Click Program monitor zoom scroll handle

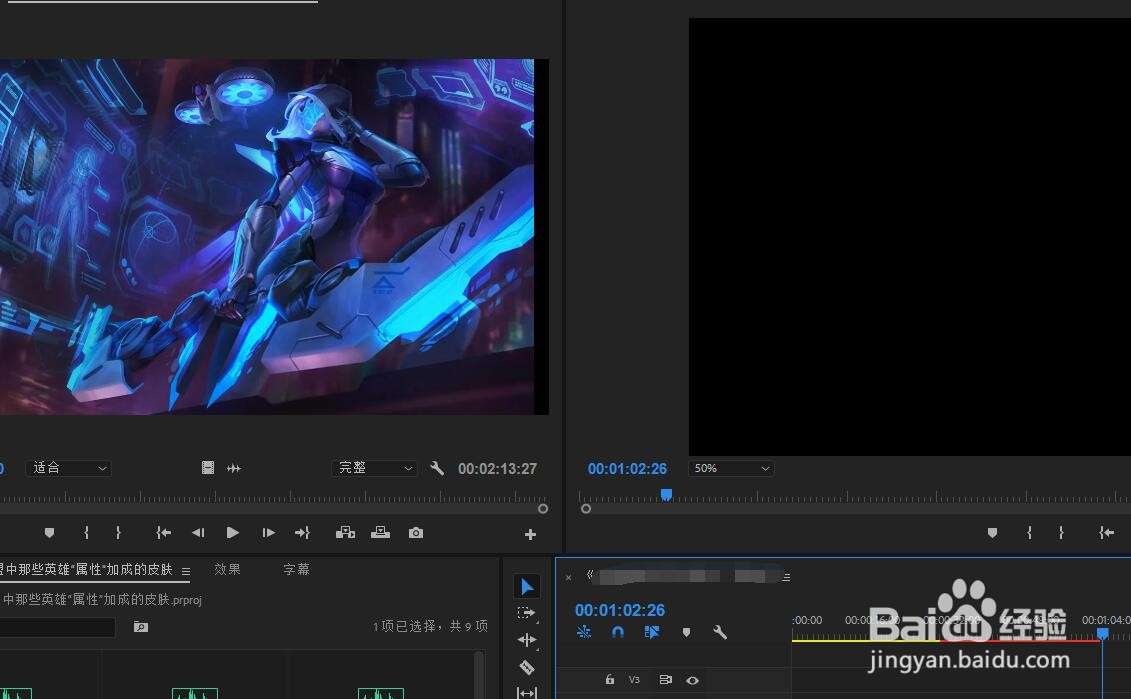586,509
